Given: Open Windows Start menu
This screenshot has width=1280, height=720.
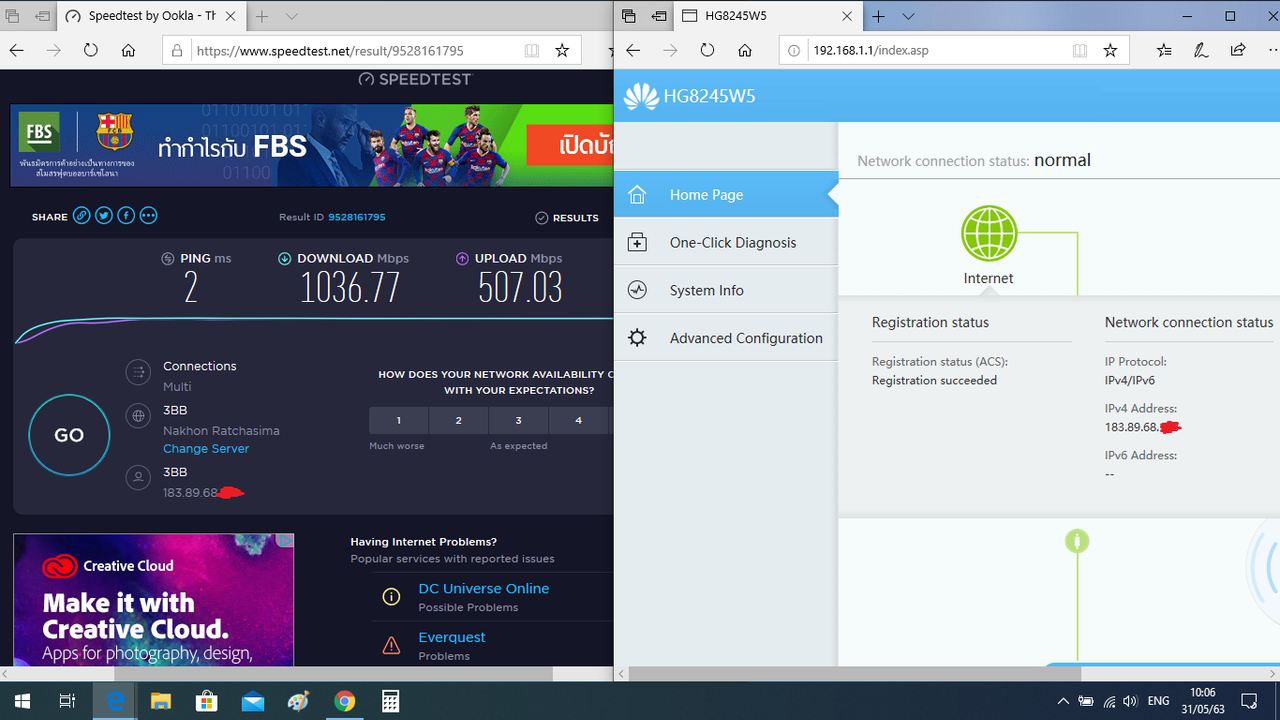Looking at the screenshot, I should 21,701.
